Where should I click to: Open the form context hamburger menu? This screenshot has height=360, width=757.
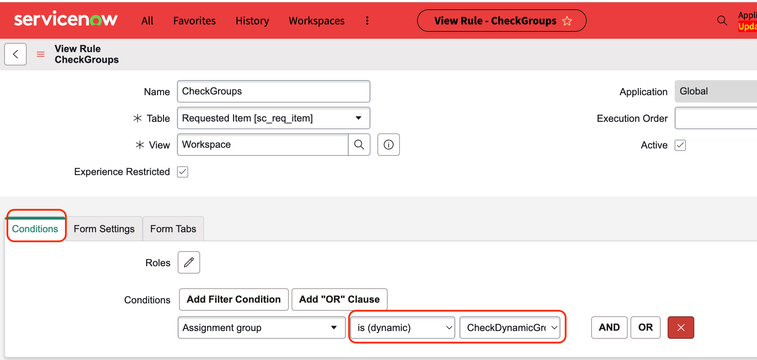(x=41, y=54)
